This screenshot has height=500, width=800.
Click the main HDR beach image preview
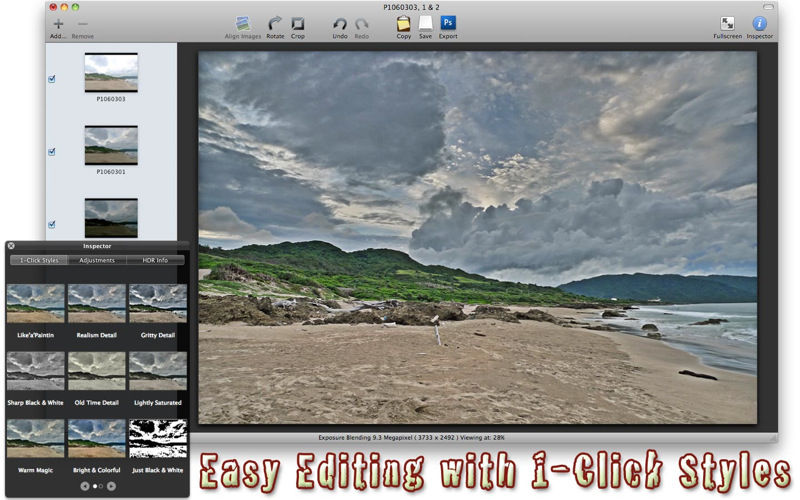(477, 237)
